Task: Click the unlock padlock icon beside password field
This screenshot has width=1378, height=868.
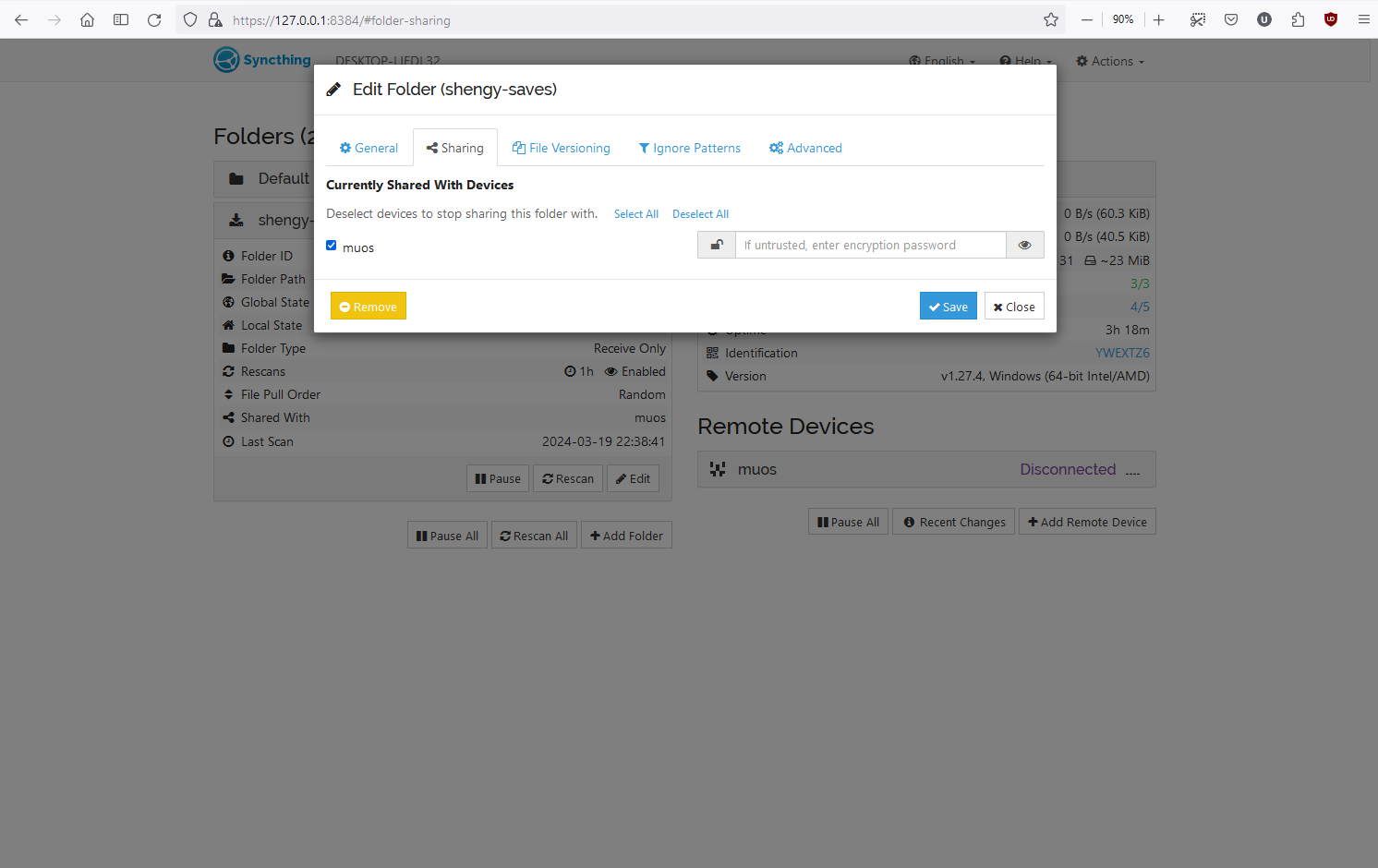Action: 717,245
